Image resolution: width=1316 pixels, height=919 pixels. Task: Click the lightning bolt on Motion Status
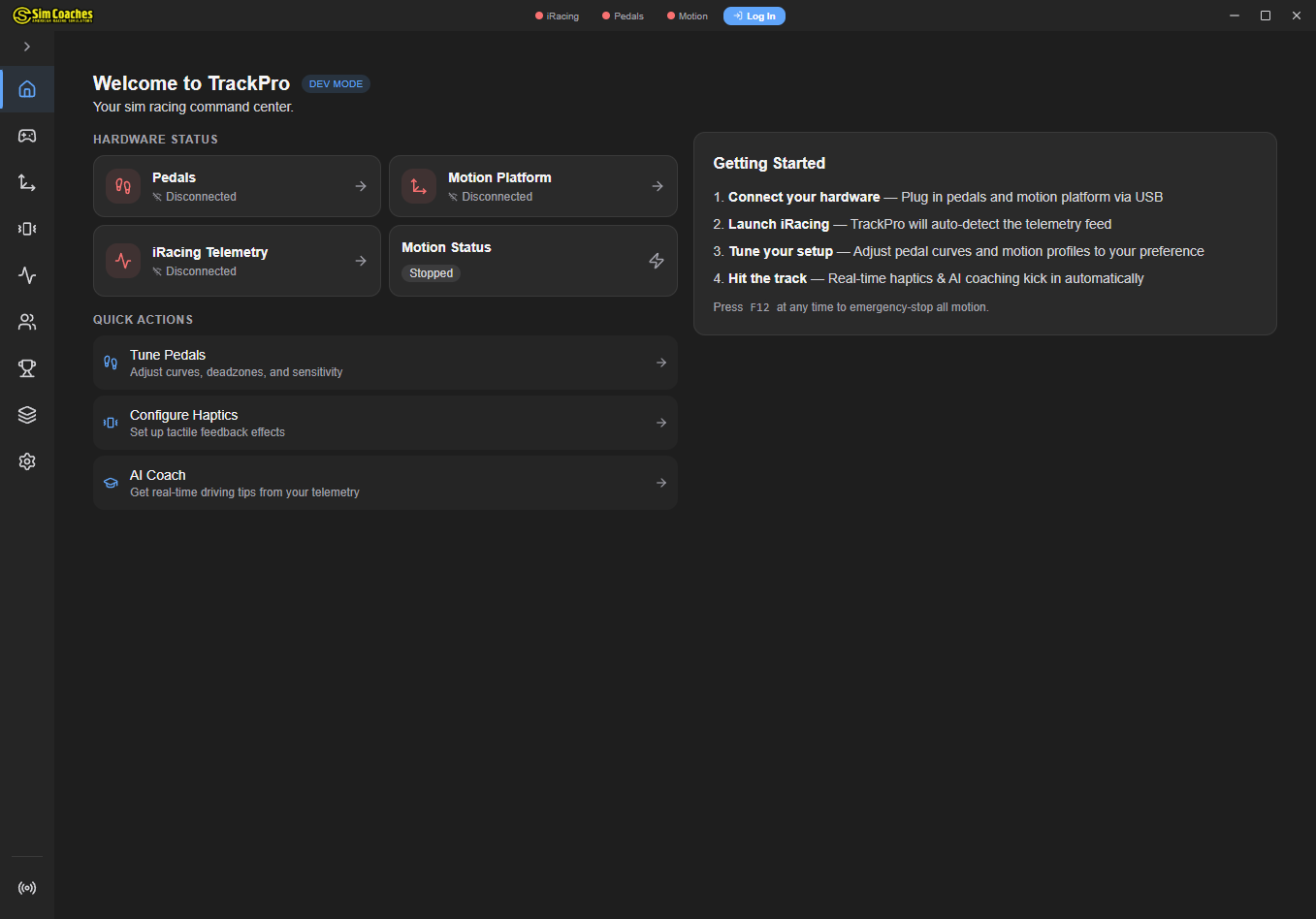[657, 261]
